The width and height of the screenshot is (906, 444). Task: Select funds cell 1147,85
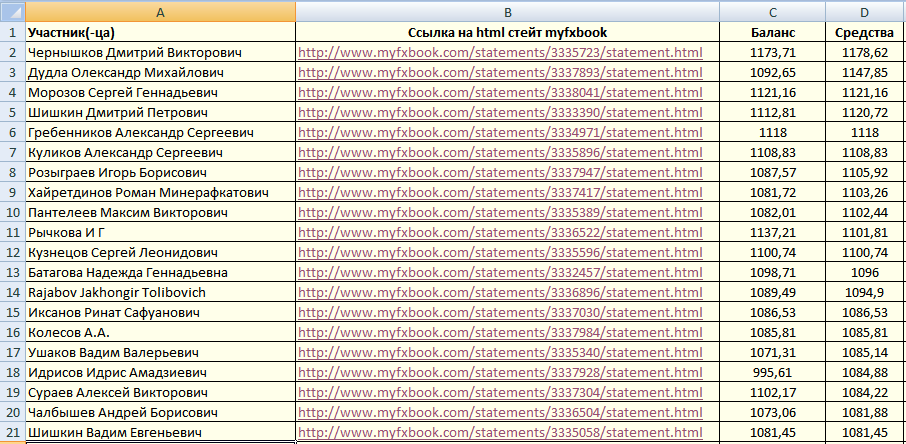pyautogui.click(x=864, y=73)
